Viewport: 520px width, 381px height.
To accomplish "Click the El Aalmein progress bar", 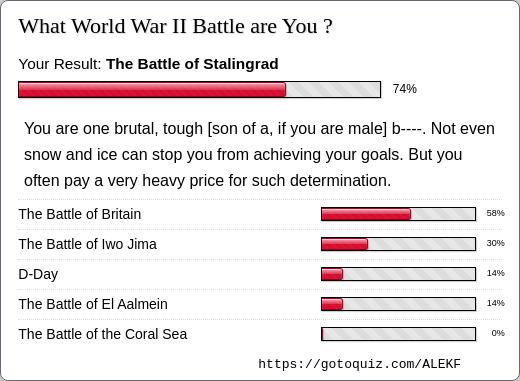I will pos(398,304).
